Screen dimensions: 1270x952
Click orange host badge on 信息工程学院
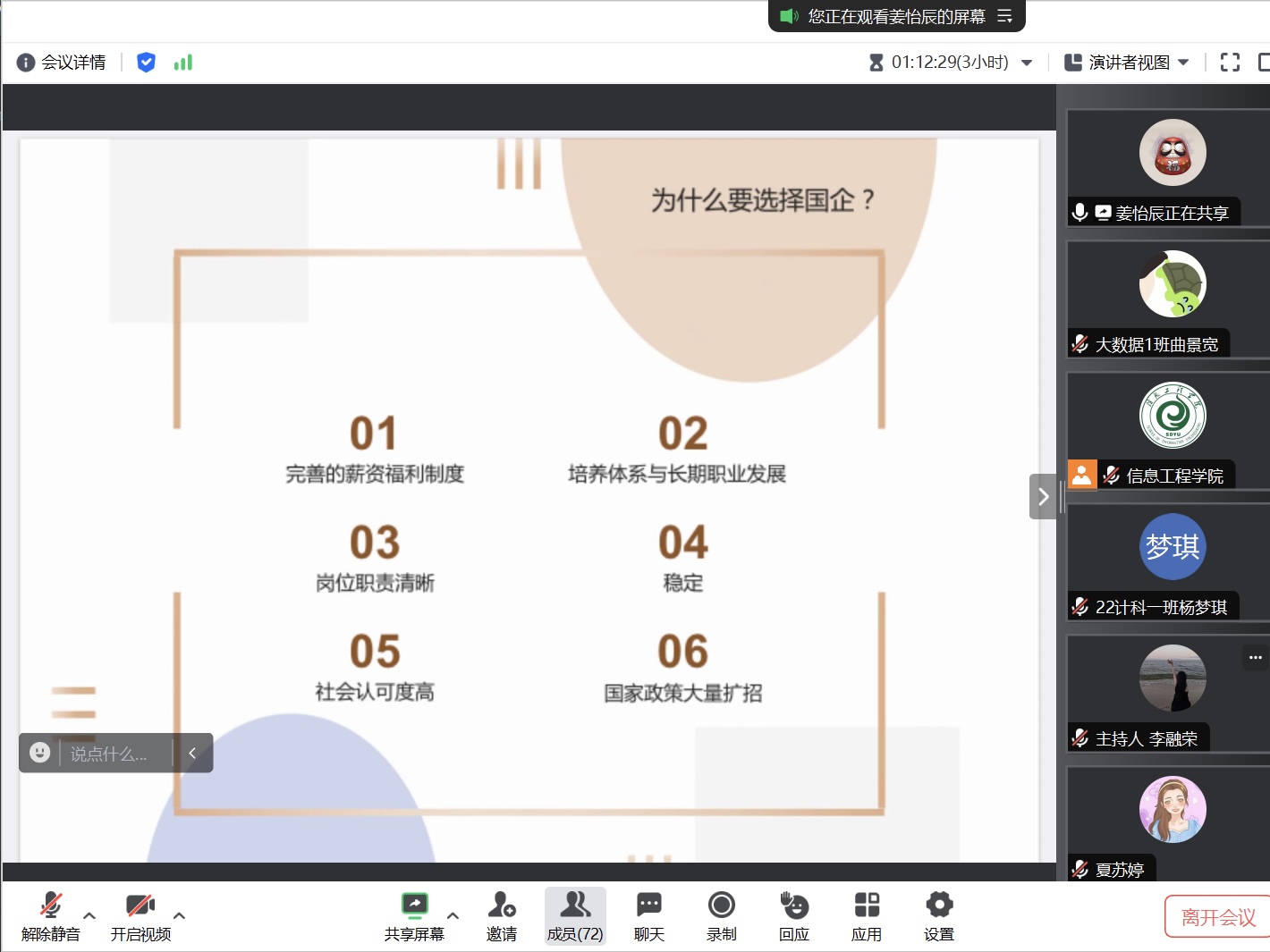[x=1082, y=475]
